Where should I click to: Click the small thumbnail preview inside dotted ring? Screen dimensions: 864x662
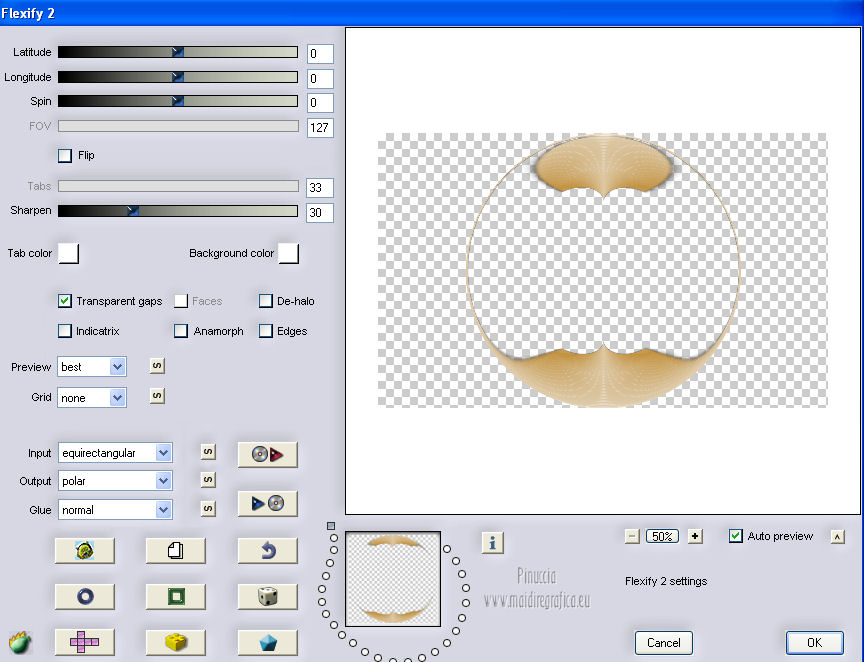[x=393, y=579]
